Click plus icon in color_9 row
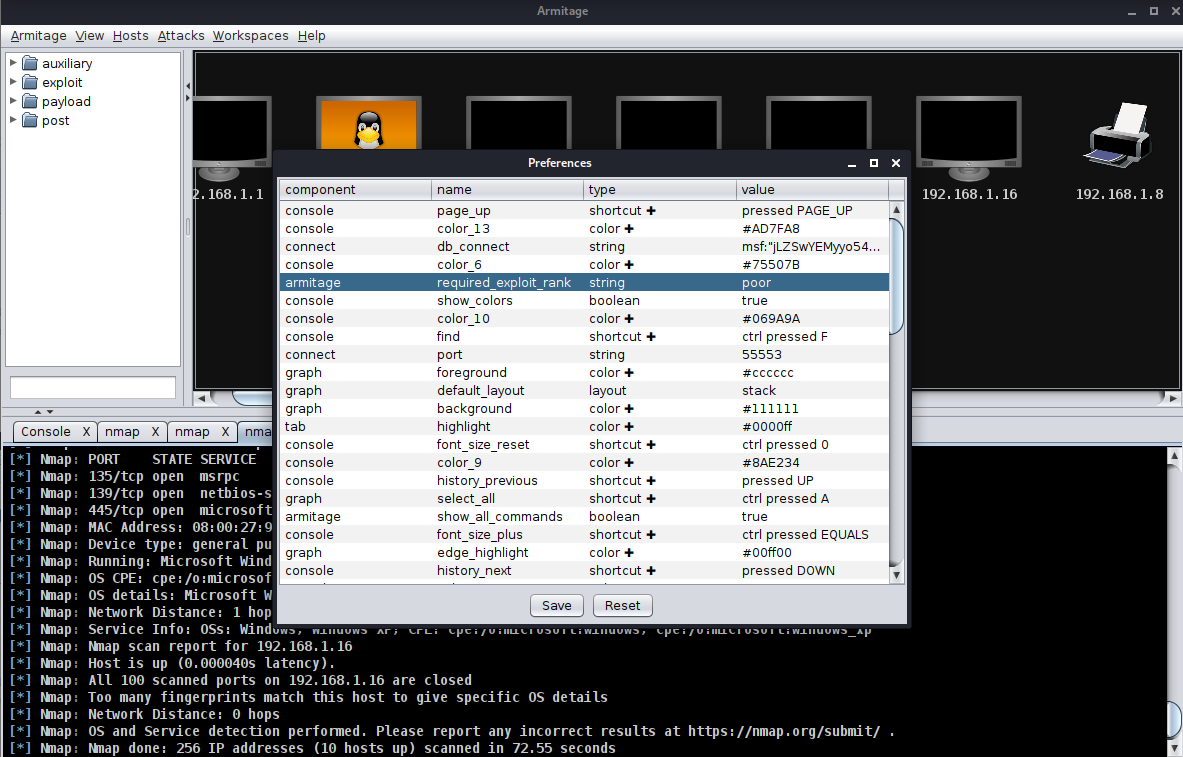Image resolution: width=1183 pixels, height=757 pixels. [x=629, y=463]
